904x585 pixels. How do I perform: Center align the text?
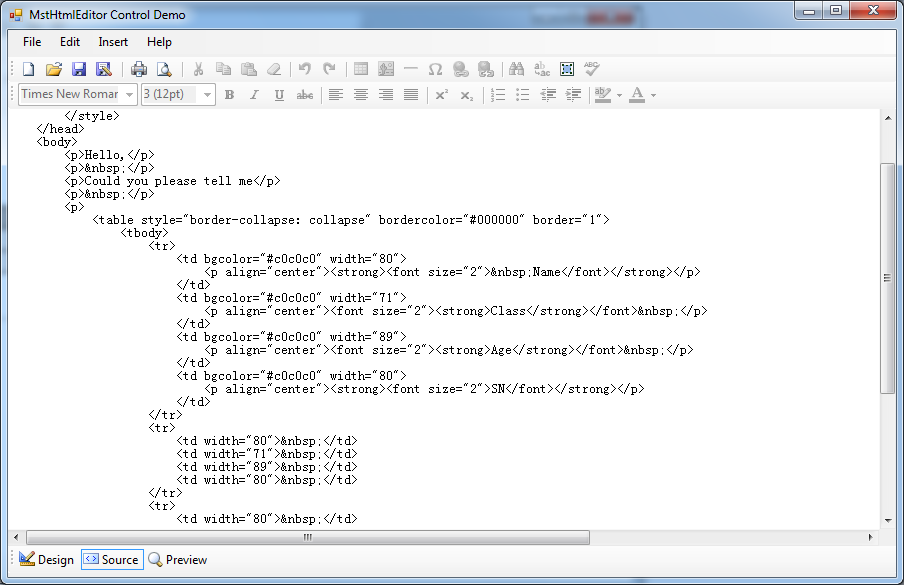361,95
